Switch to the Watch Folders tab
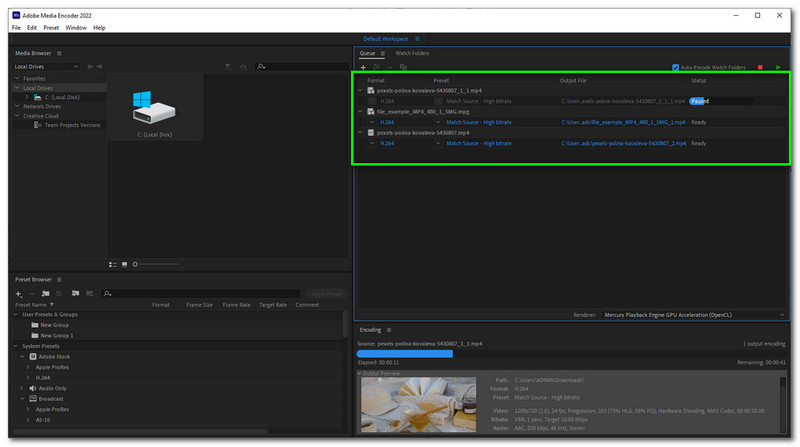The width and height of the screenshot is (800, 447). tap(412, 53)
